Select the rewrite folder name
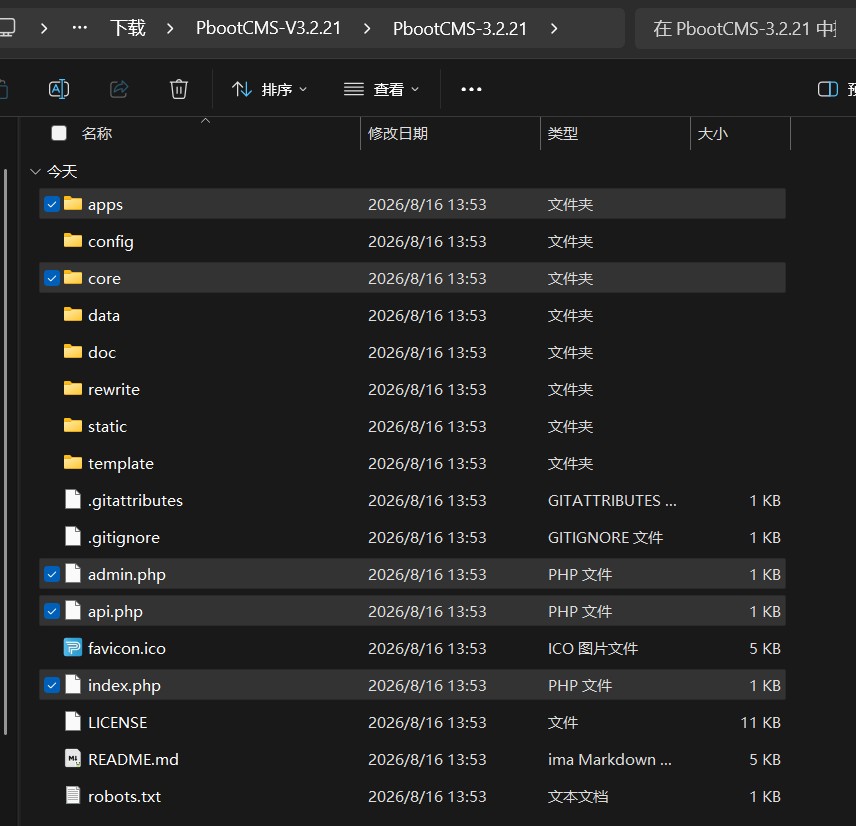This screenshot has height=826, width=856. point(114,390)
